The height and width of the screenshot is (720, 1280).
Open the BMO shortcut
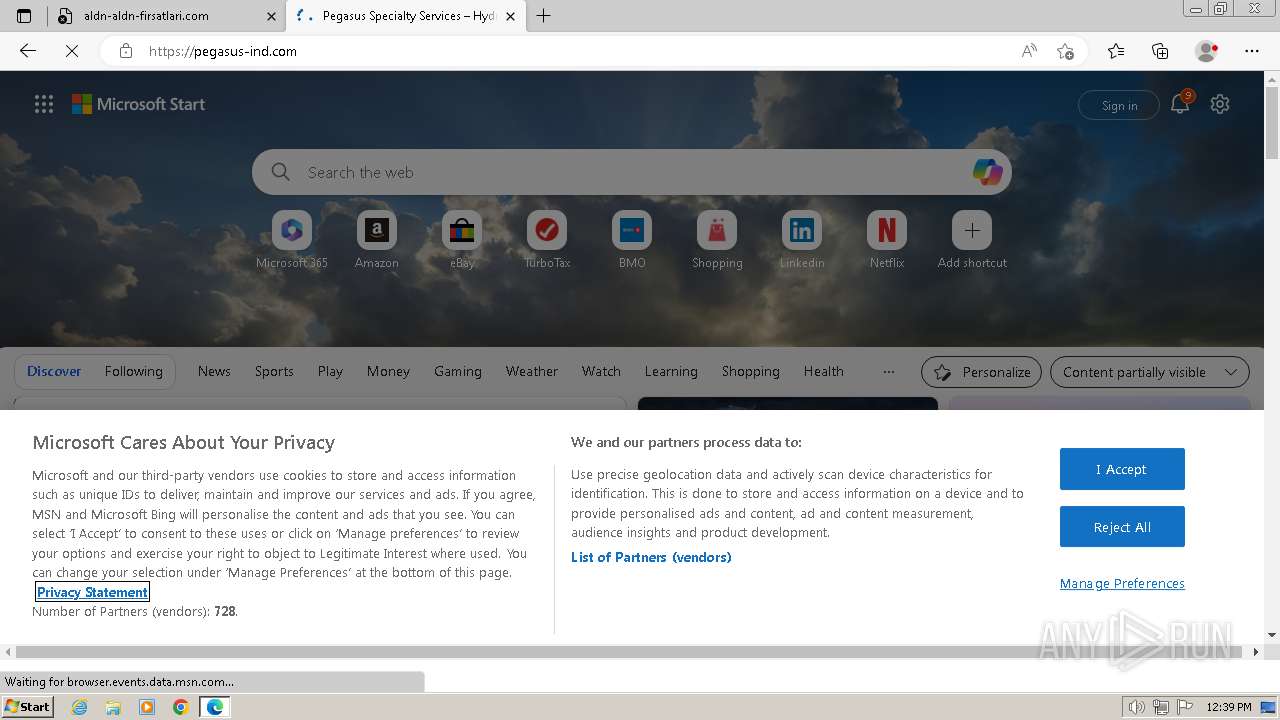pos(632,240)
